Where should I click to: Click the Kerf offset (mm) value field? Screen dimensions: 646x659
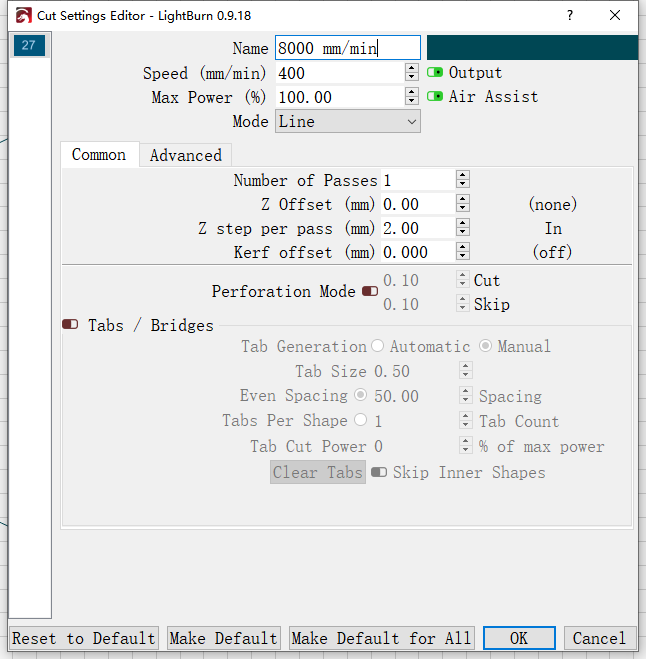(x=418, y=252)
